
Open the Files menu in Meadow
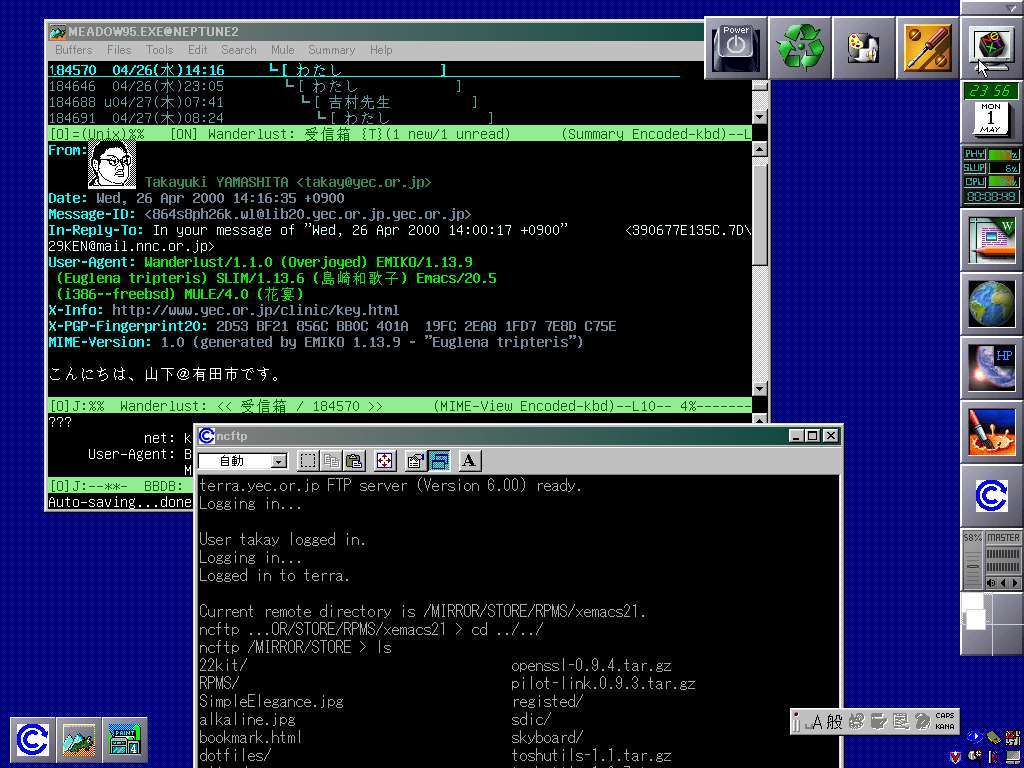119,50
